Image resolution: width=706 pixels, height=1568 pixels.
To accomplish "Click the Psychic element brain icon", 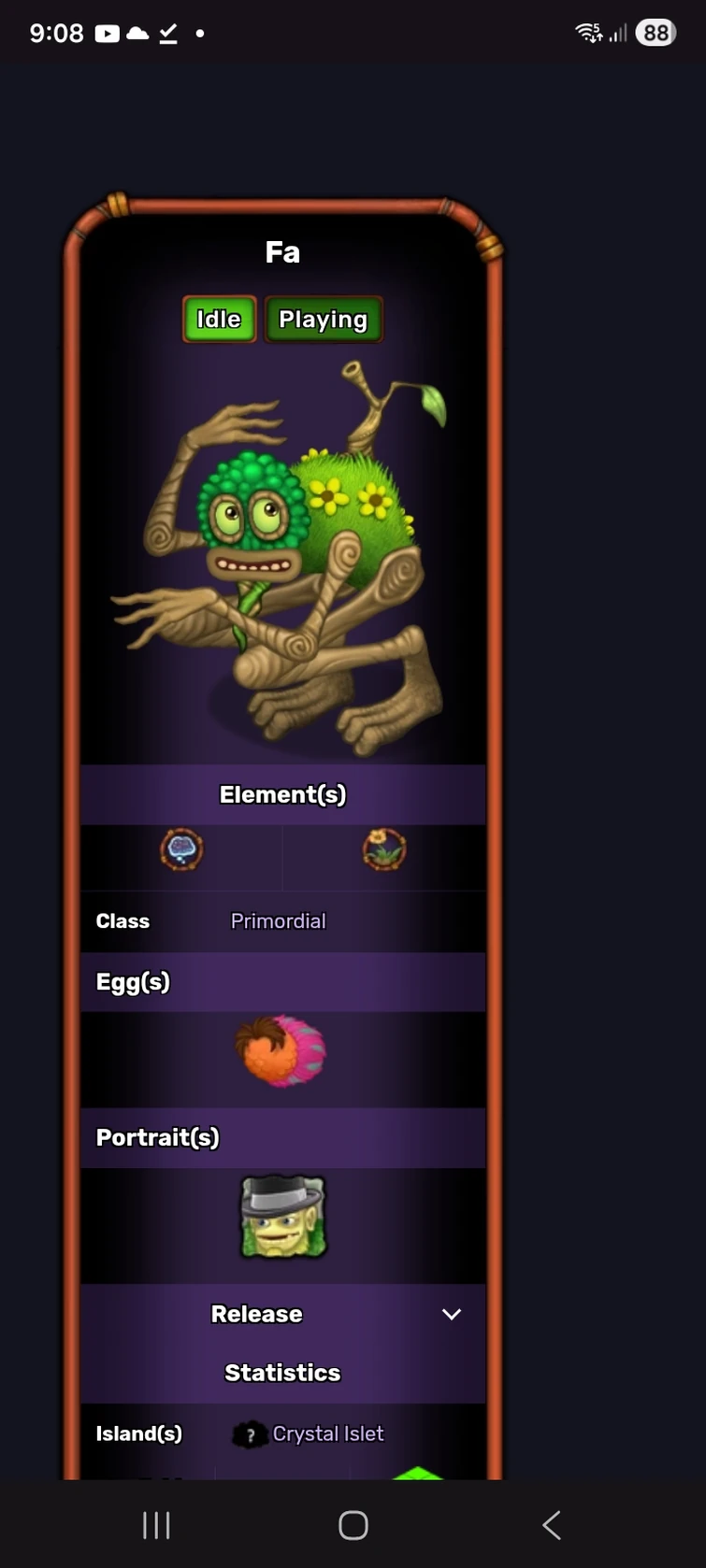I will (x=181, y=849).
